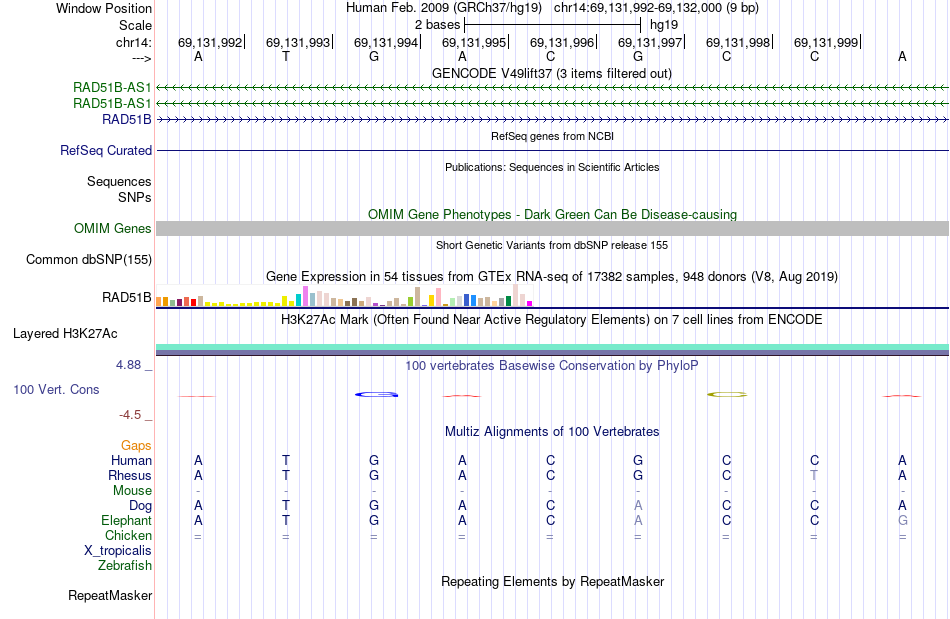Open the OMIM Genes track label

click(x=113, y=228)
